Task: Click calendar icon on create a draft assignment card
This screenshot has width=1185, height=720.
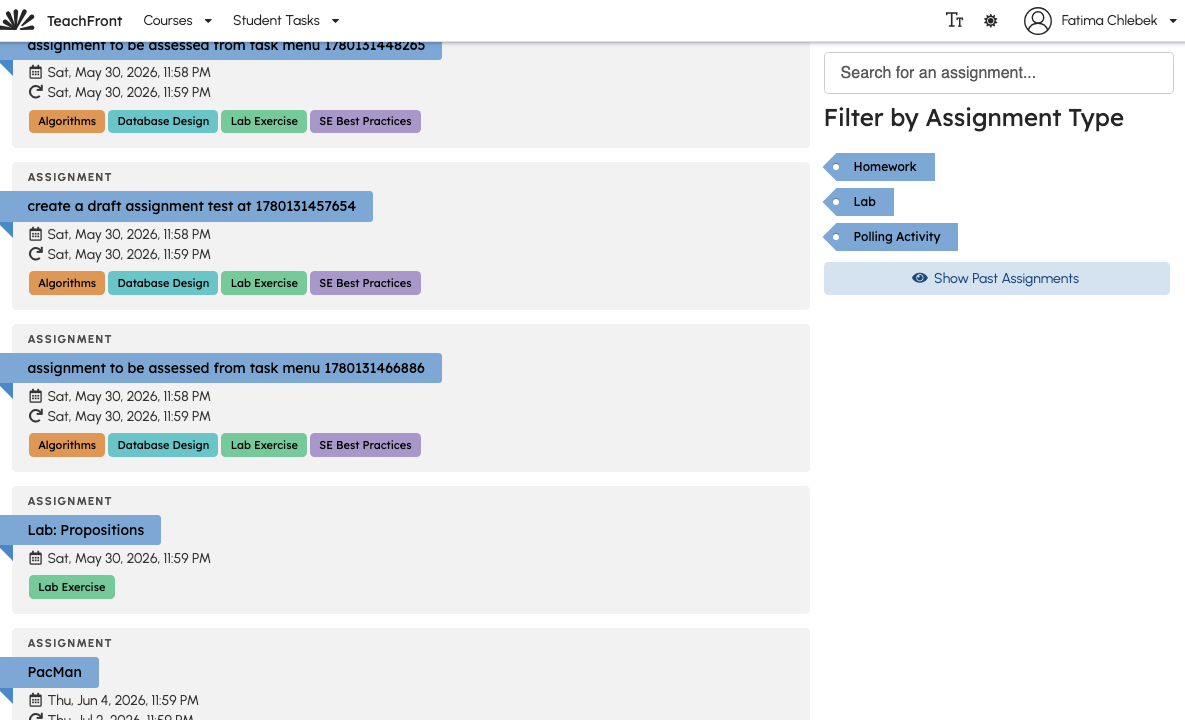Action: coord(36,234)
